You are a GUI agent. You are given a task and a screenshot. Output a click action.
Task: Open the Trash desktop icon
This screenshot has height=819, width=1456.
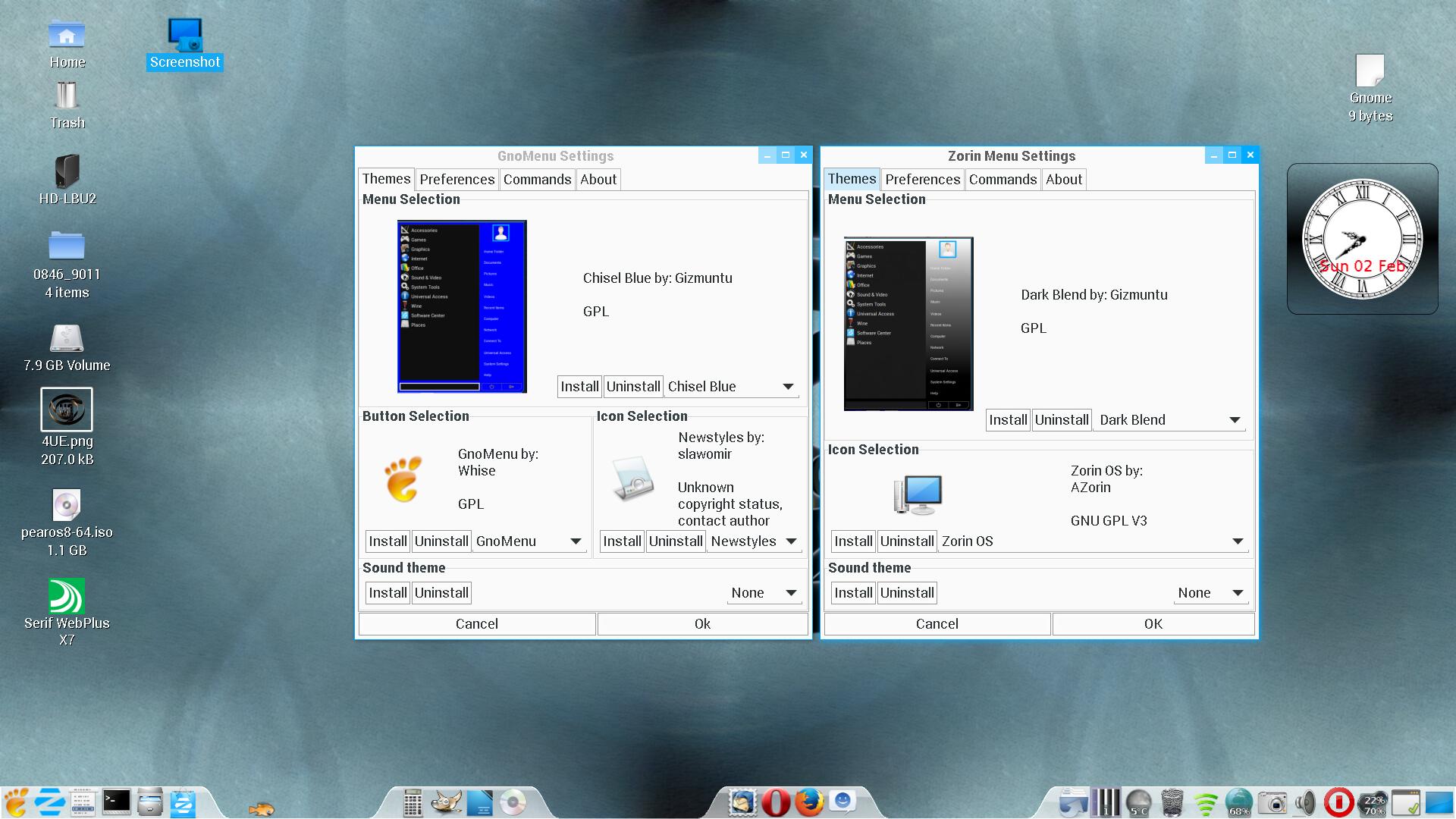coord(67,105)
